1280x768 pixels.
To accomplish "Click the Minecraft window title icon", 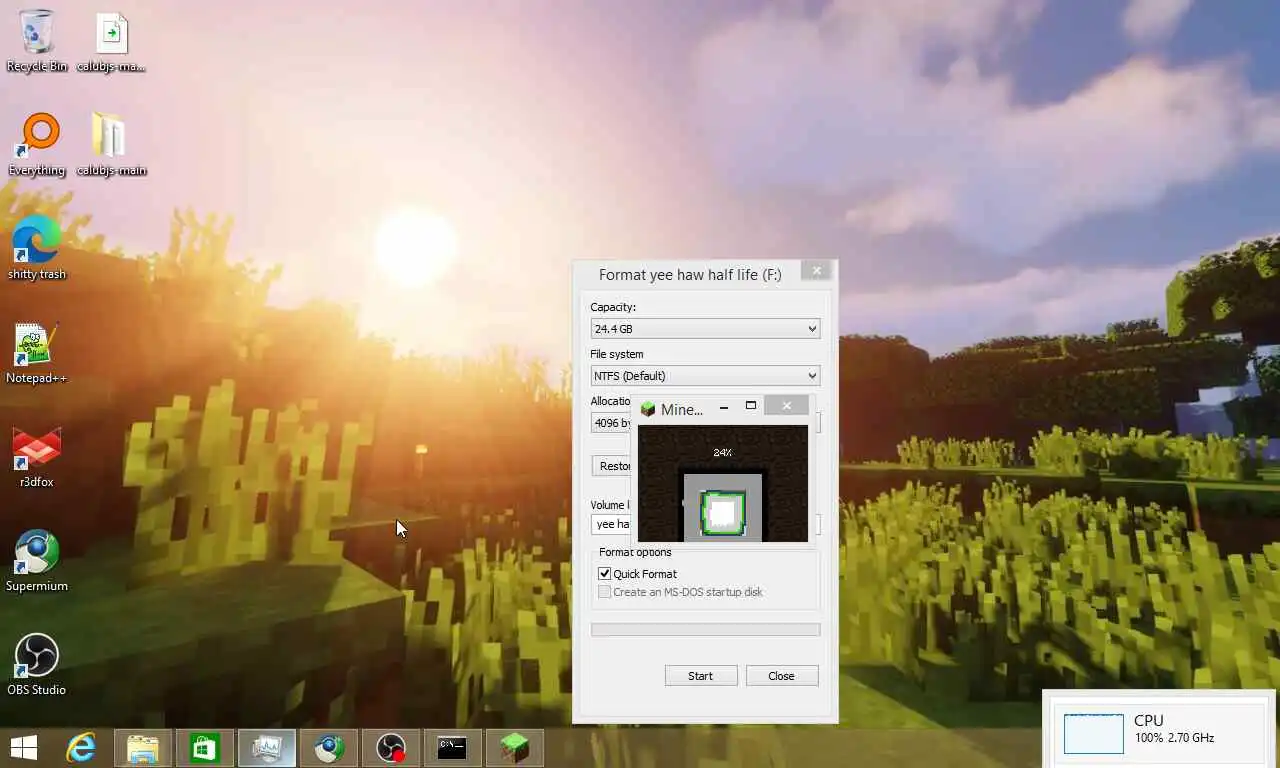I will point(648,409).
